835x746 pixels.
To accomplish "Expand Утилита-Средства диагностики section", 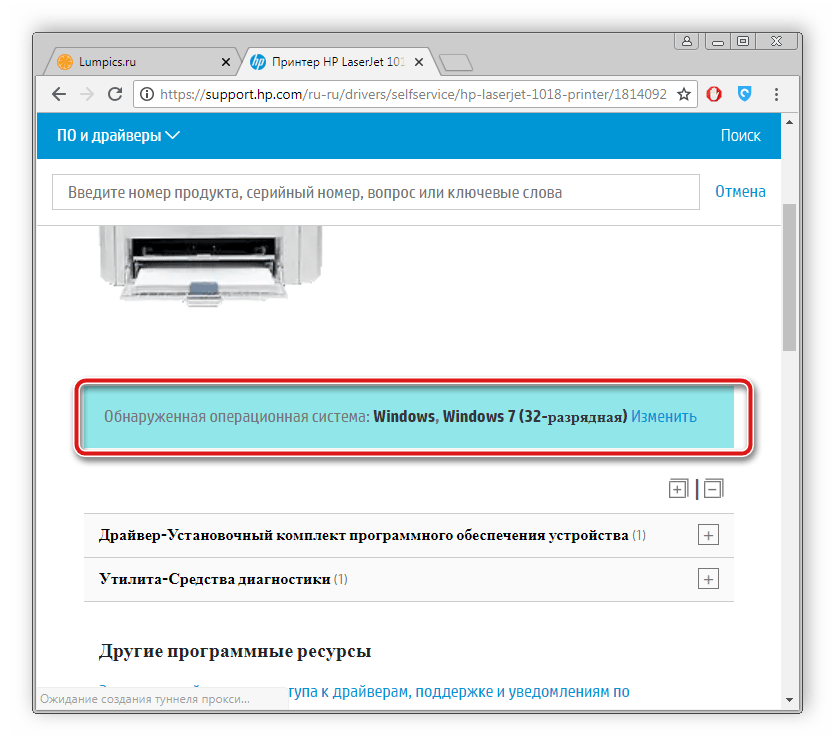I will [x=708, y=579].
